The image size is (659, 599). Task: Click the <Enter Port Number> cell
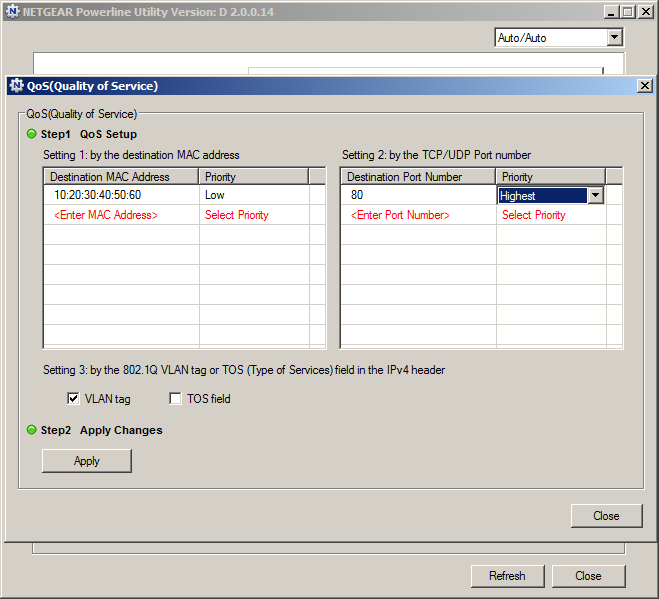pos(419,215)
